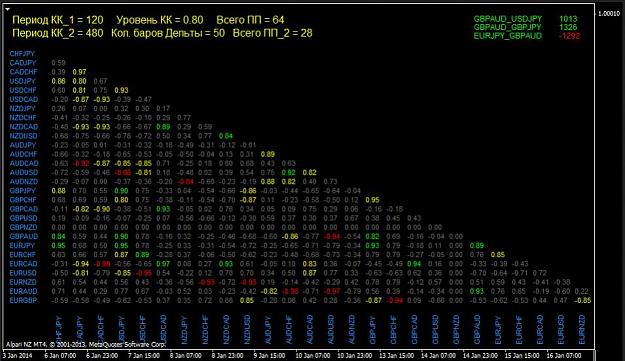Click the '10 Jan 23:00' time axis label
This screenshot has height=361, width=625.
[354, 355]
